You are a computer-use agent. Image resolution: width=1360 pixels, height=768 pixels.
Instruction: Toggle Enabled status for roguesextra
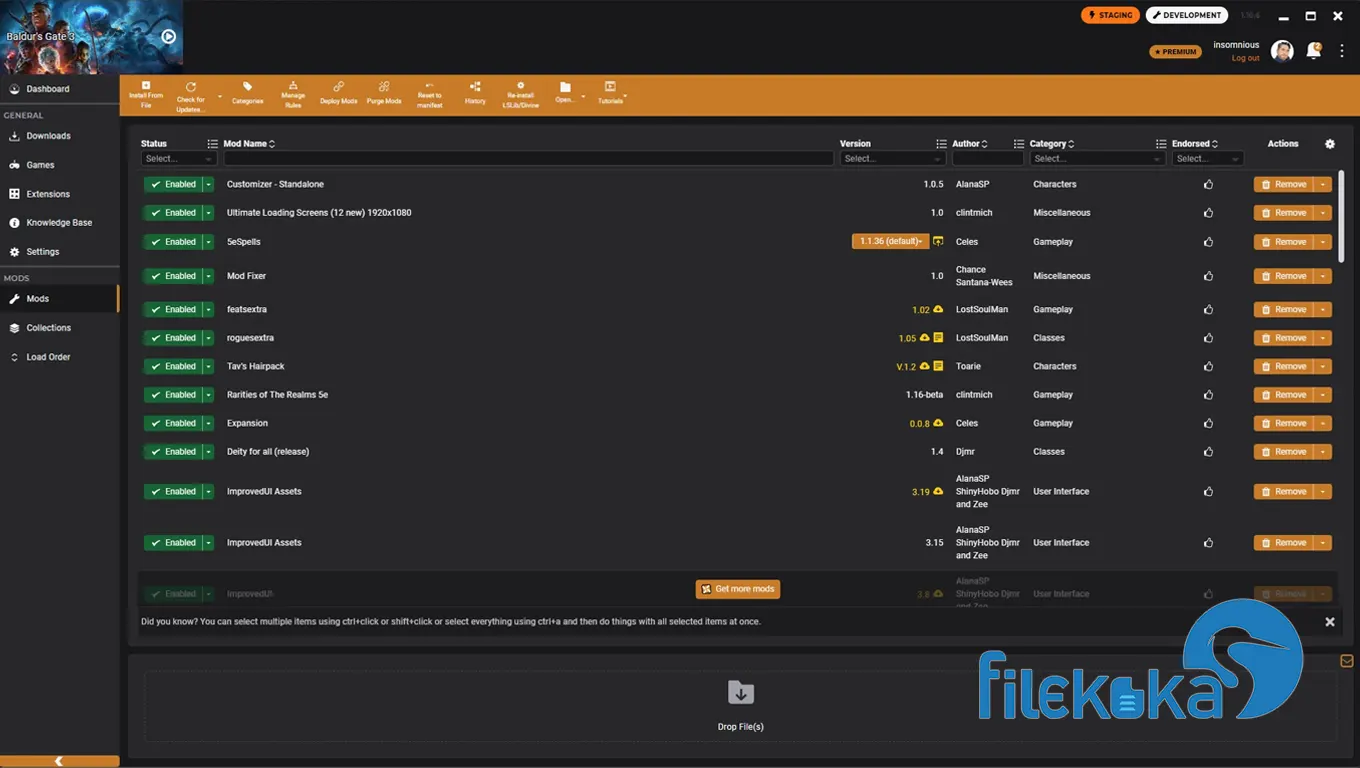tap(173, 338)
